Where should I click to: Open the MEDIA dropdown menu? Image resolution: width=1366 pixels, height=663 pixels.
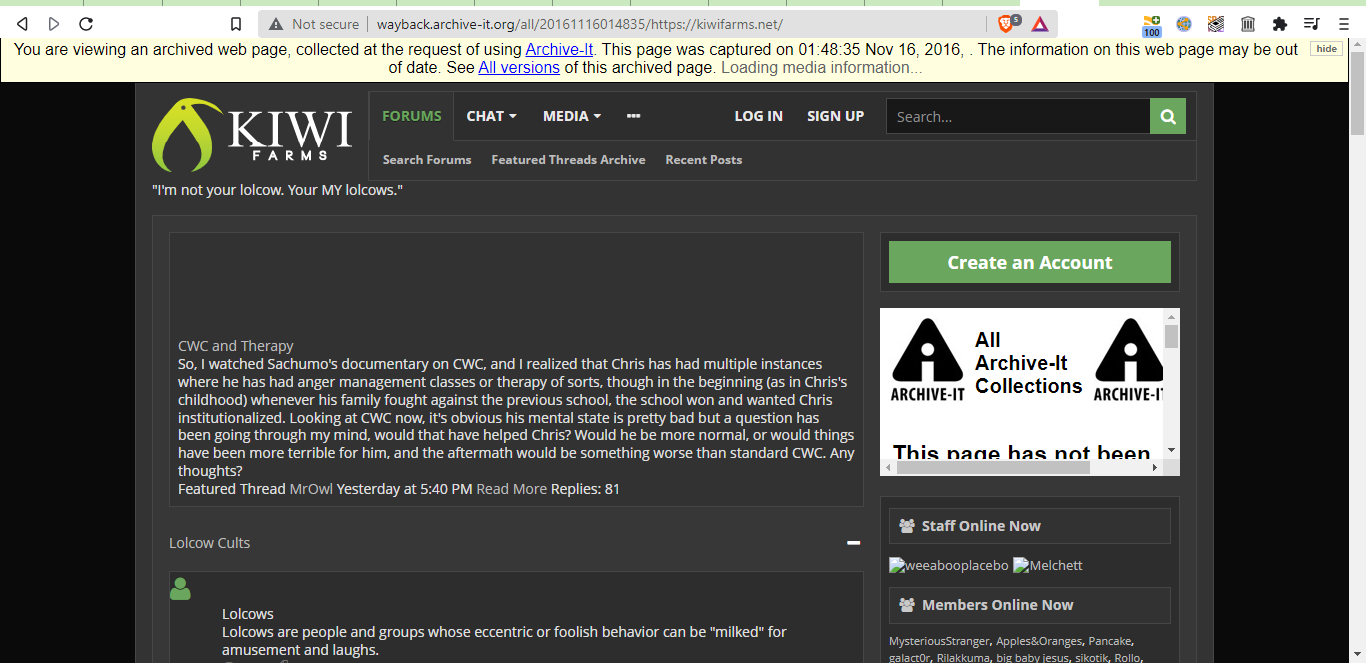tap(572, 116)
